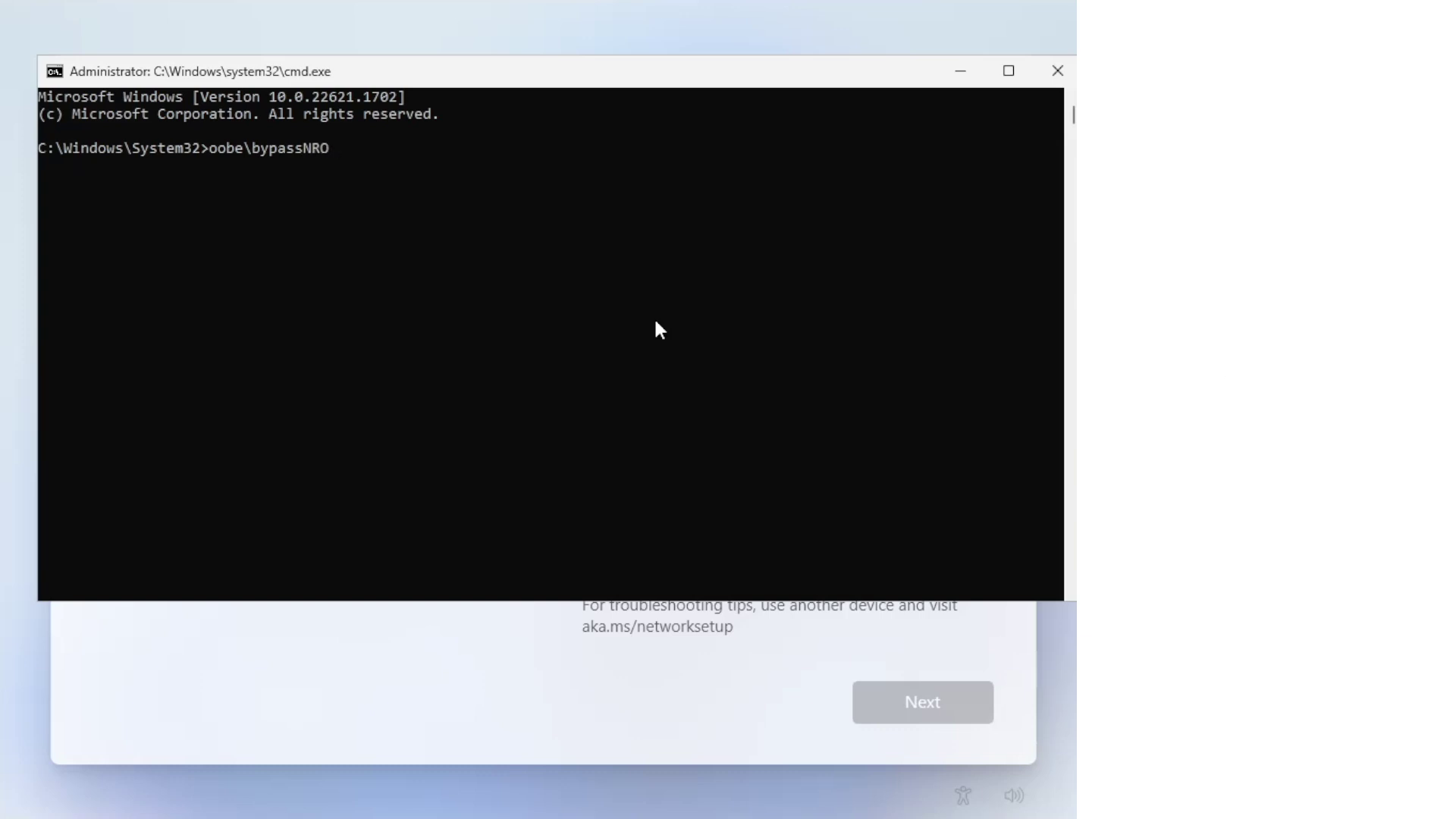
Task: Minimize the Command Prompt window
Action: tap(960, 71)
